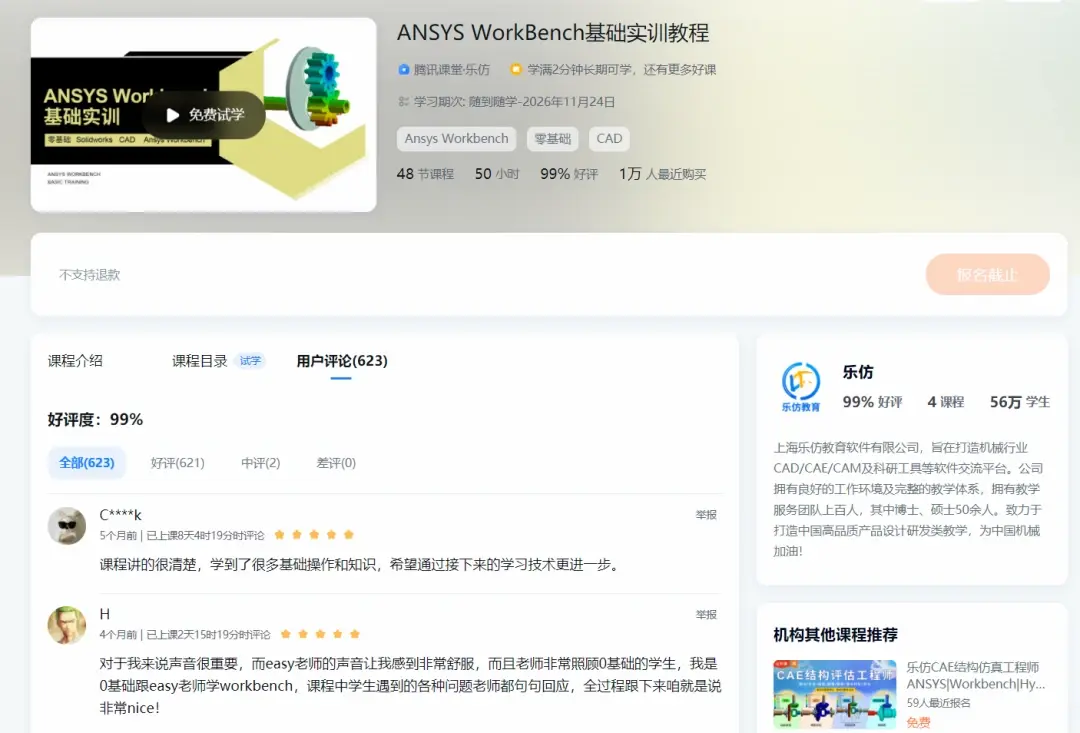1080x733 pixels.
Task: Click the 好评度: 99% heading
Action: point(95,420)
